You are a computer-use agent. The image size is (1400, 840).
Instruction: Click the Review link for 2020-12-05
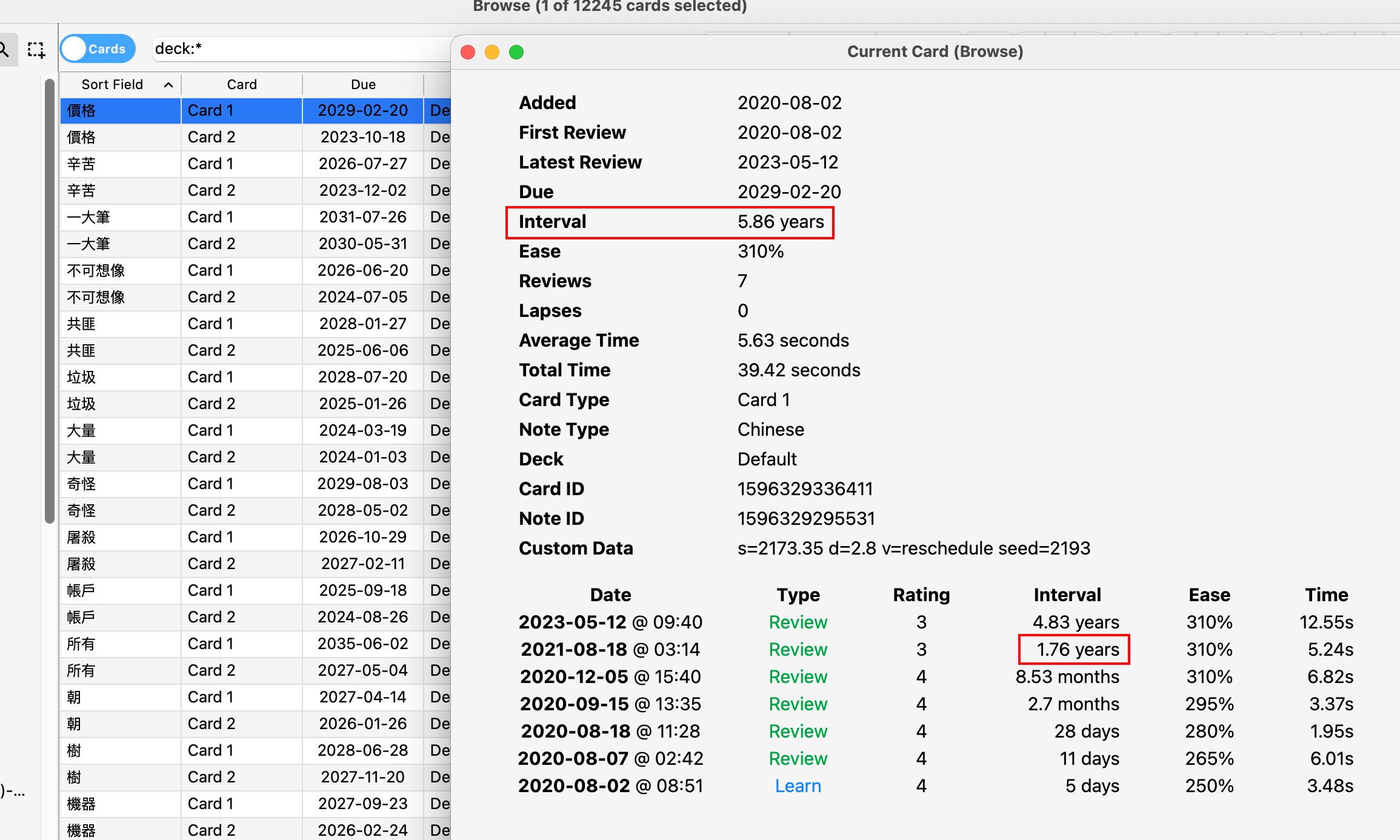(798, 676)
